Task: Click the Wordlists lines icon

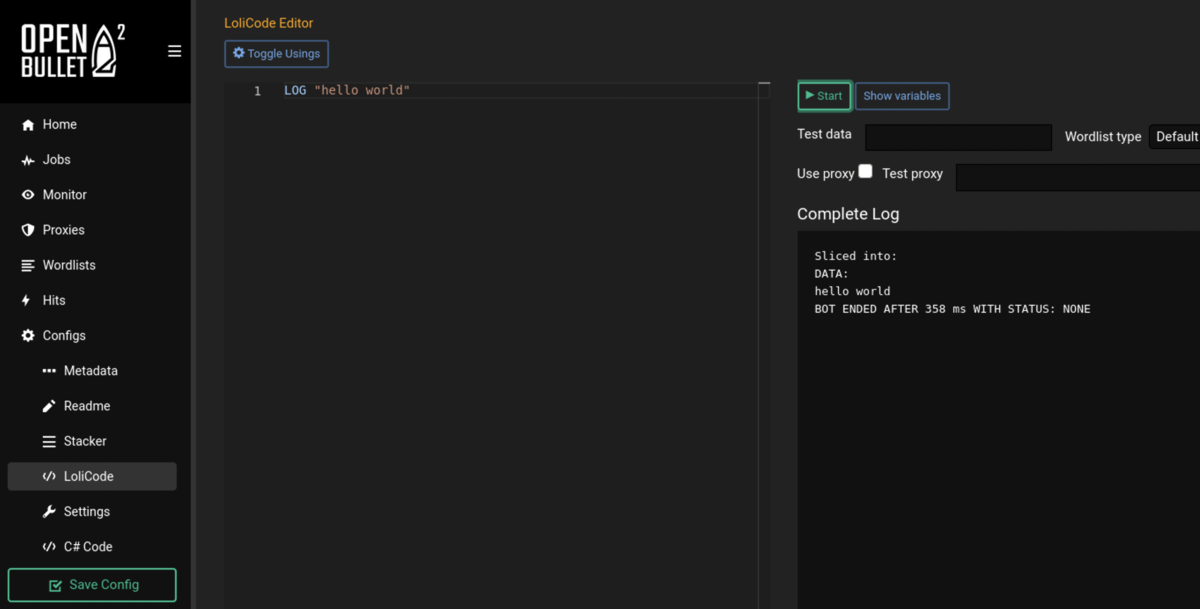Action: (x=28, y=265)
